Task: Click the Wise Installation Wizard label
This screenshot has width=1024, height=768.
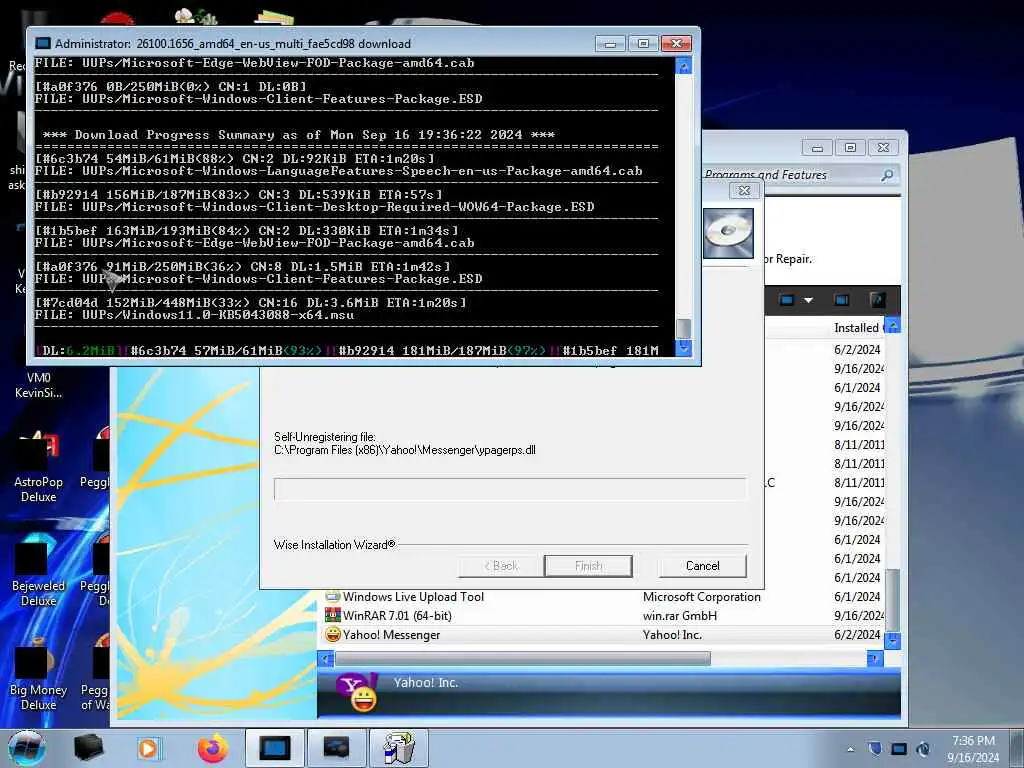Action: click(334, 545)
